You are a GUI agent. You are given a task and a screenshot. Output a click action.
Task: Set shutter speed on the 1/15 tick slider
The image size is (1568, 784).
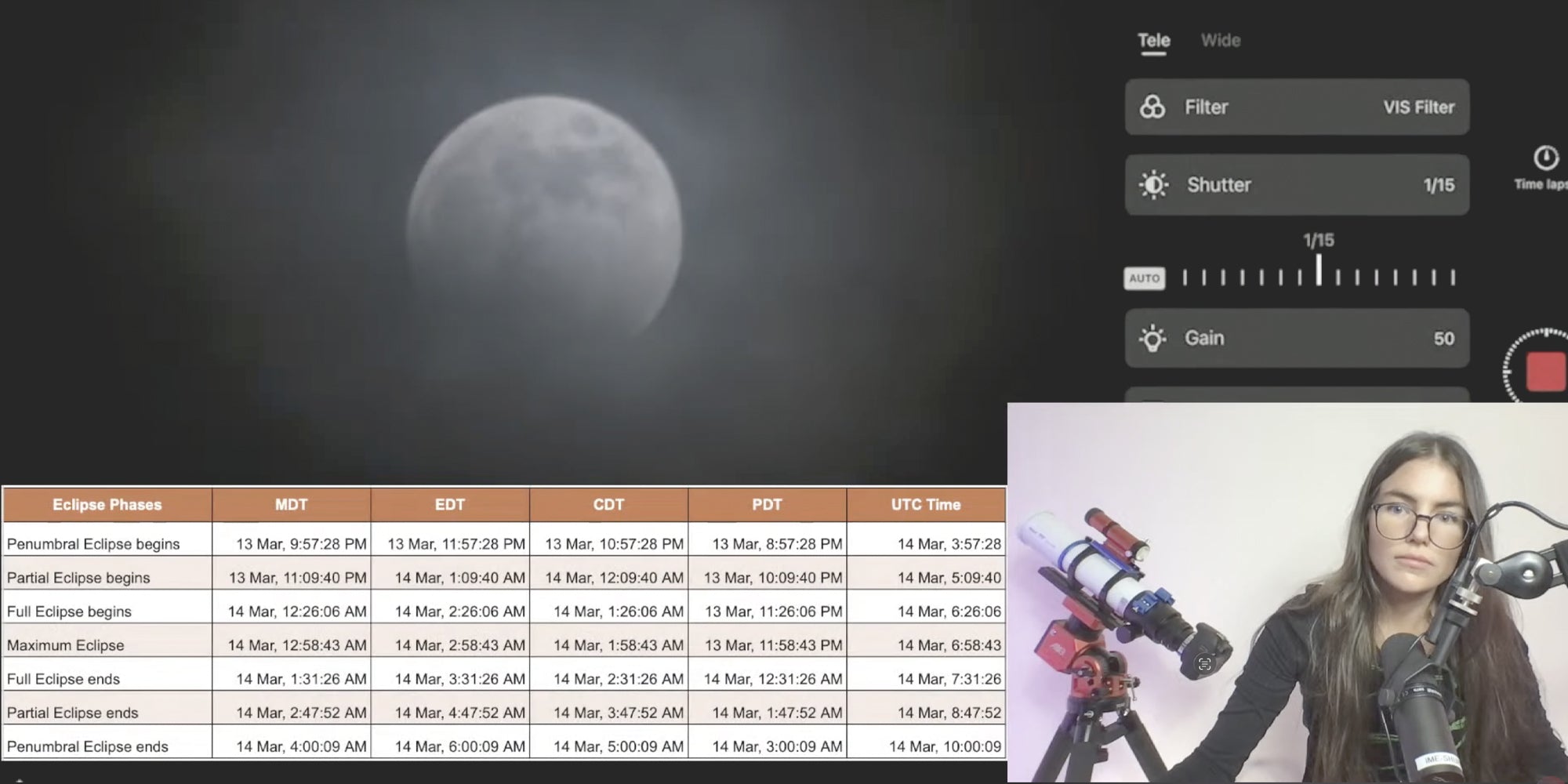1321,274
